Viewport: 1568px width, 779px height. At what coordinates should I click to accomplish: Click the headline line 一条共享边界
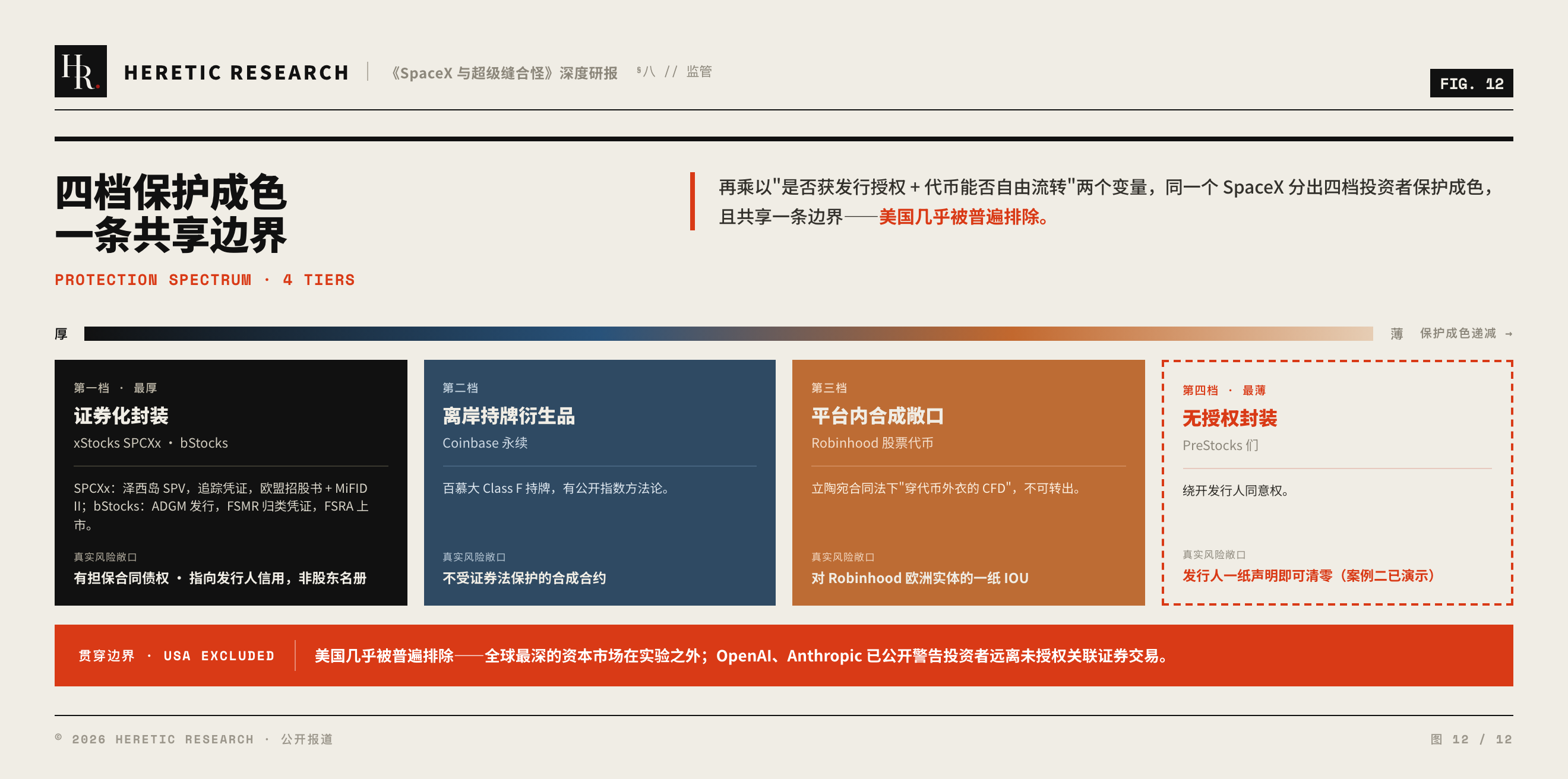point(170,235)
